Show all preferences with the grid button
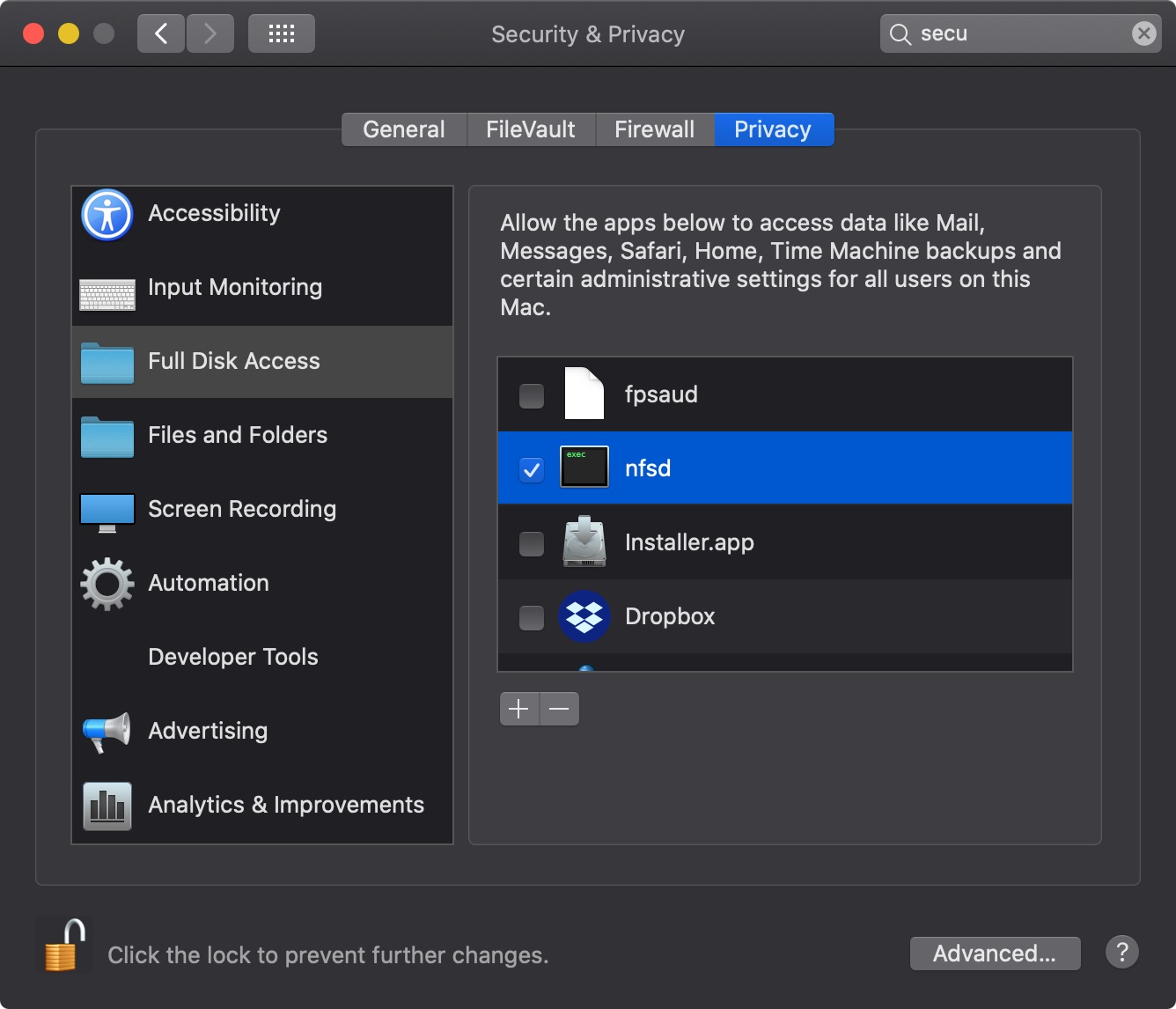The image size is (1176, 1009). click(x=282, y=33)
